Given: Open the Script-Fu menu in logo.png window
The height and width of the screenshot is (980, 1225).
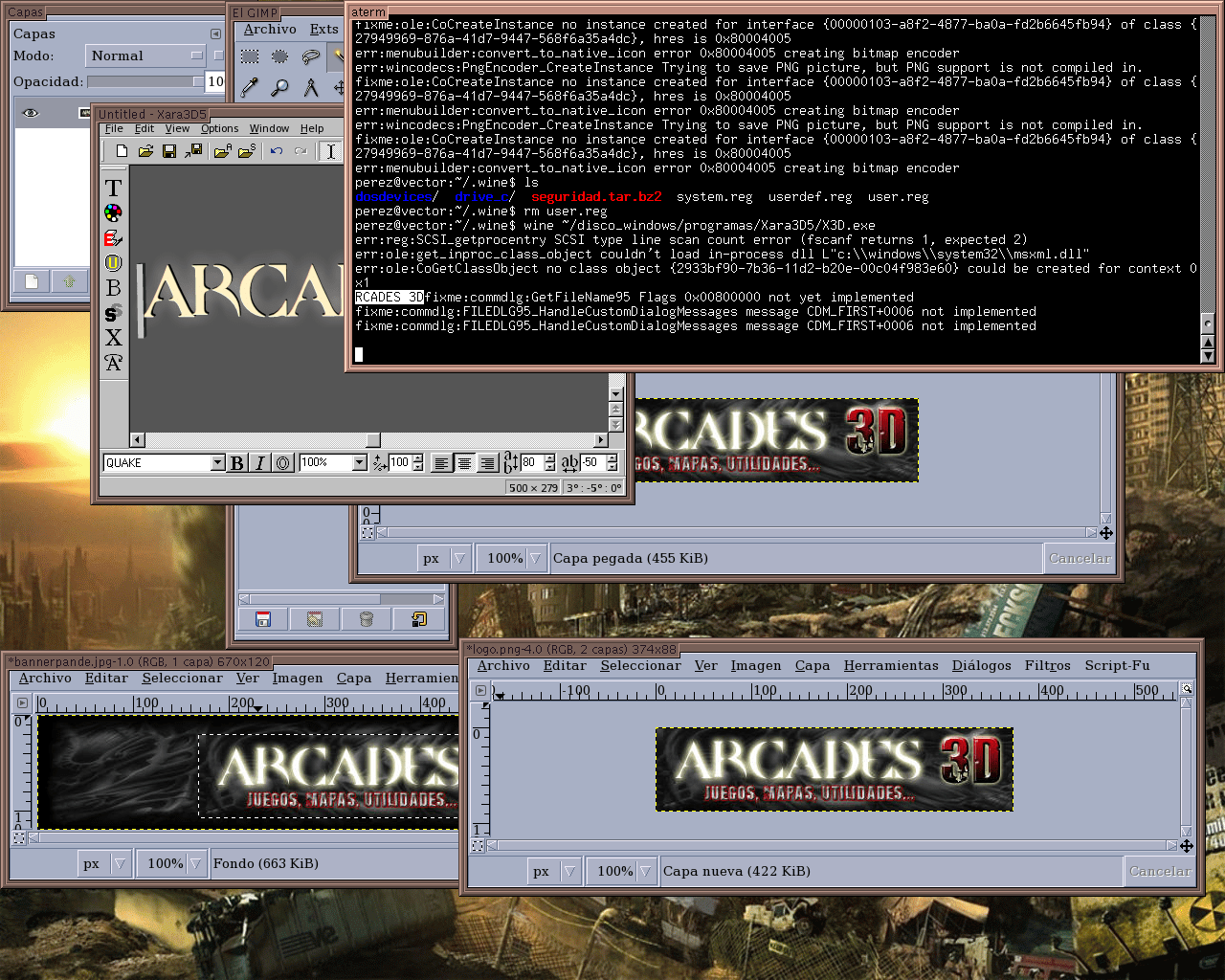Looking at the screenshot, I should click(x=1117, y=666).
